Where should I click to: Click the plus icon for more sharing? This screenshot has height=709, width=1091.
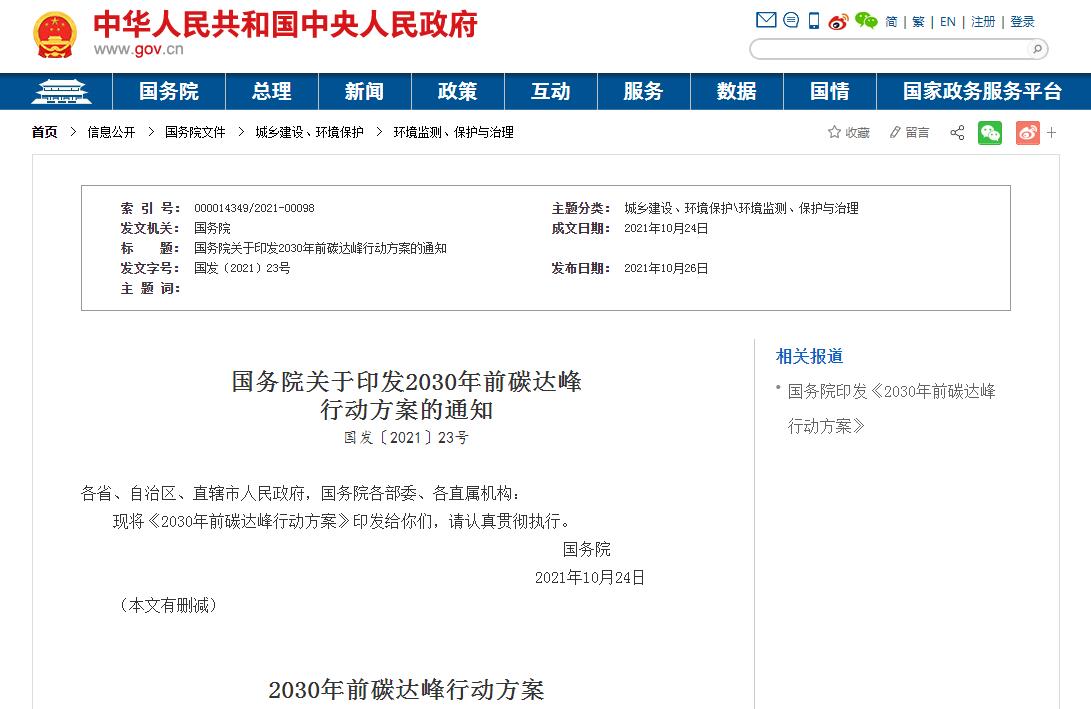[x=1051, y=132]
